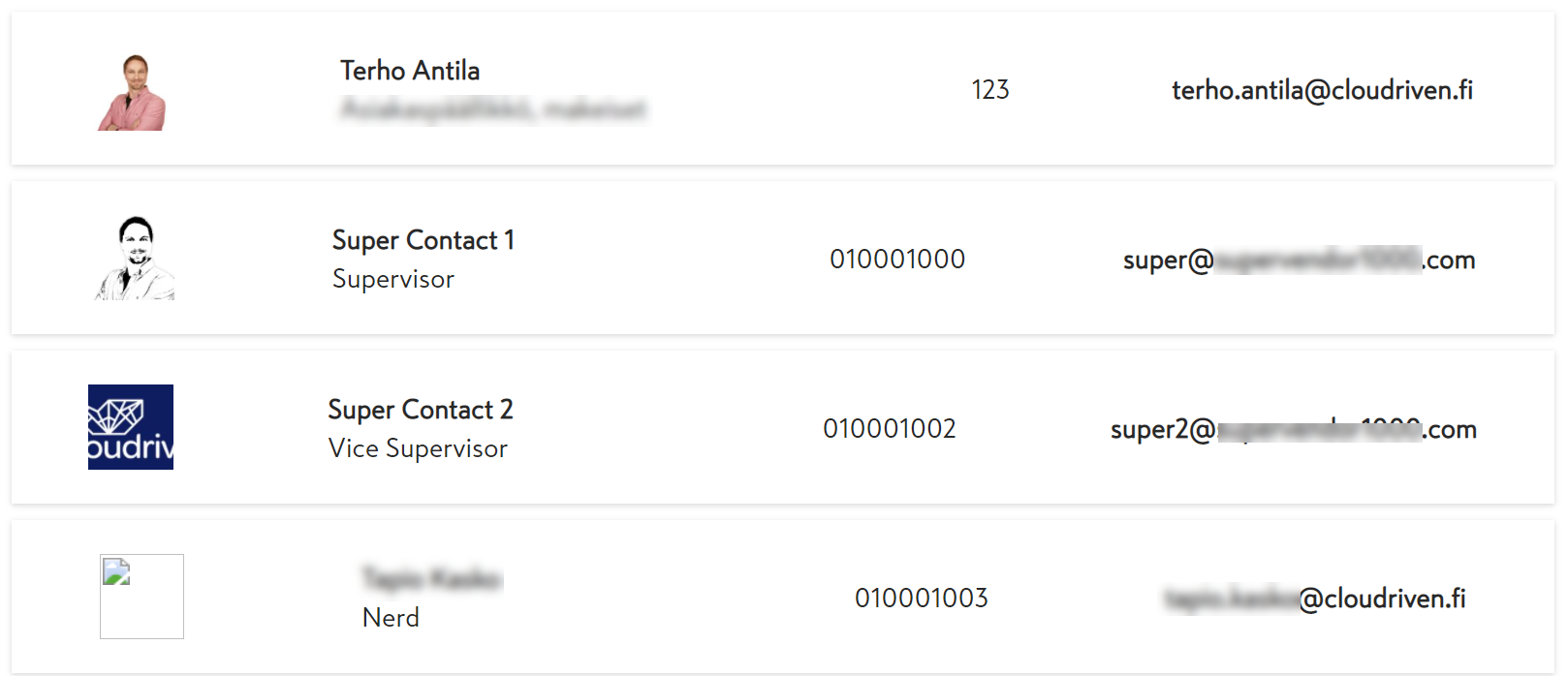This screenshot has width=1568, height=676.
Task: Click the Nerd contact's cloudriven.fi email
Action: (1315, 599)
